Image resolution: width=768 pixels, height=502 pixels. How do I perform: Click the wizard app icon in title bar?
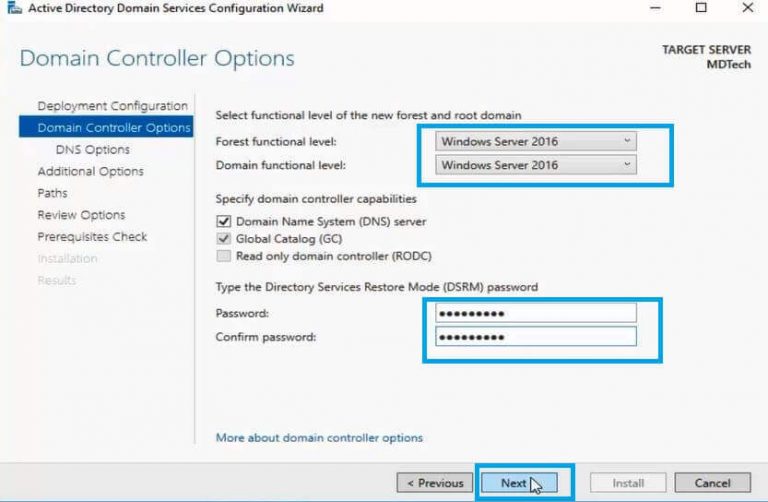[x=13, y=8]
